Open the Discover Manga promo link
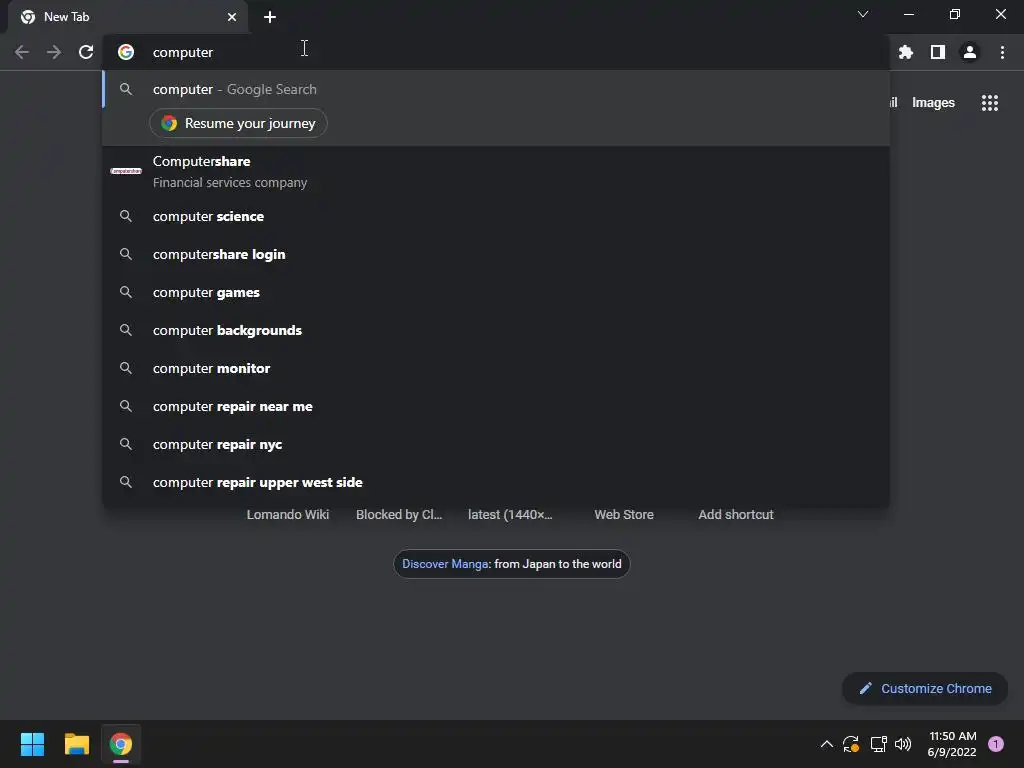 [511, 564]
